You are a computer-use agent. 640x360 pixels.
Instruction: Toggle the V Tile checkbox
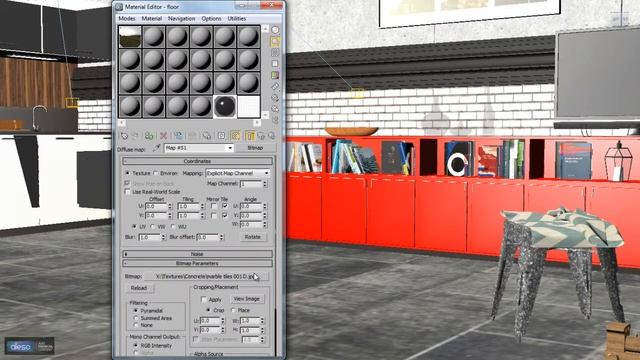[x=225, y=215]
